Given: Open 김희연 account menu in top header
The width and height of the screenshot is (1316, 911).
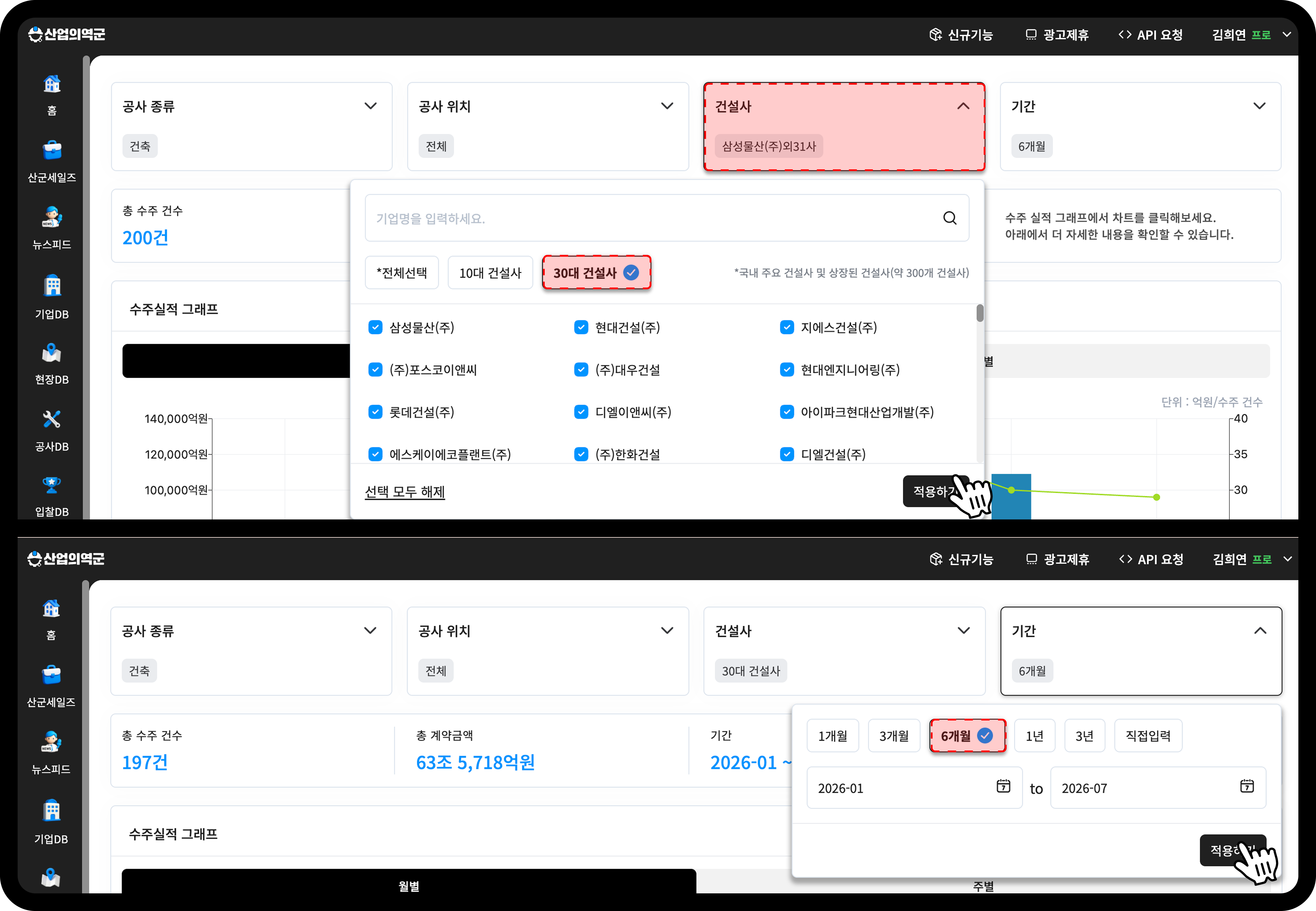Looking at the screenshot, I should pyautogui.click(x=1252, y=35).
